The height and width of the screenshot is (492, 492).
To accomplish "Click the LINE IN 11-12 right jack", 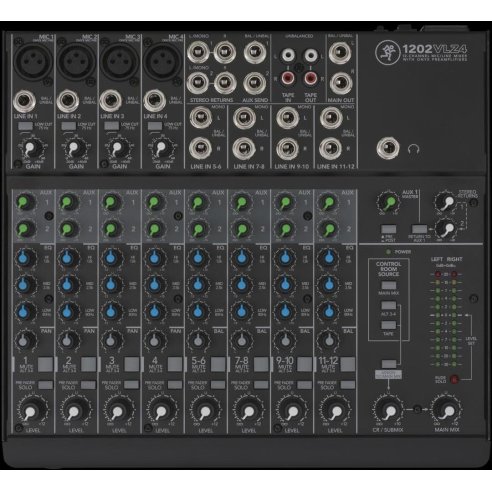I will [330, 148].
